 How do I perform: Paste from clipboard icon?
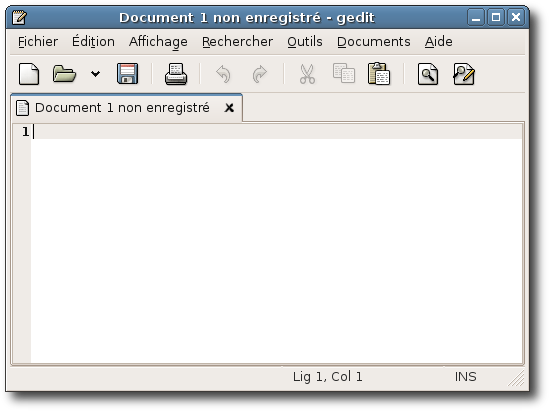(x=379, y=74)
